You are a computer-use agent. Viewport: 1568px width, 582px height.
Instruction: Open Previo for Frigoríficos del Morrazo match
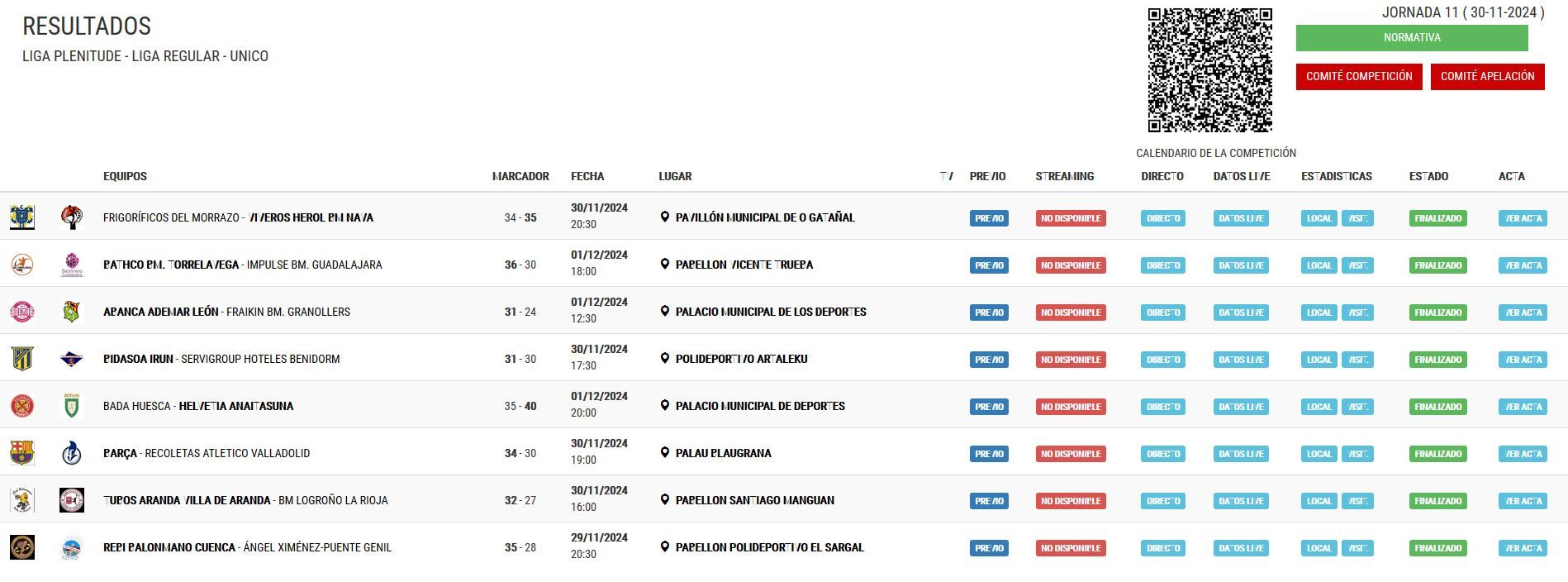tap(989, 218)
